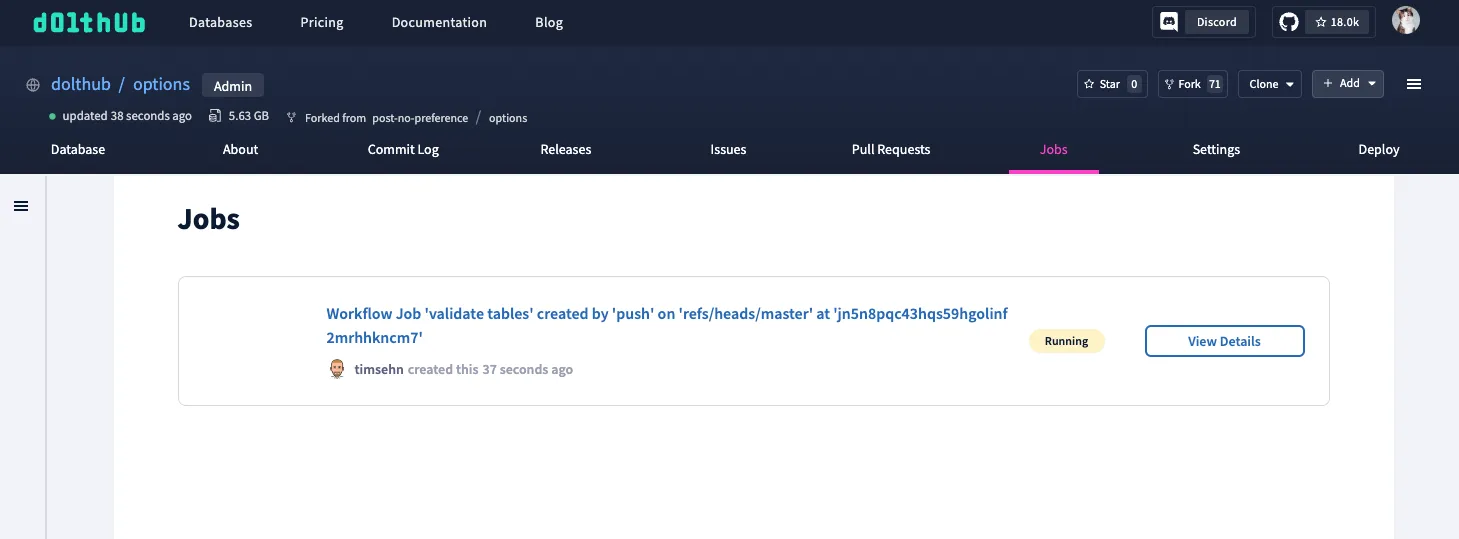The width and height of the screenshot is (1459, 539).
Task: Click the View Details button
Action: pyautogui.click(x=1224, y=341)
